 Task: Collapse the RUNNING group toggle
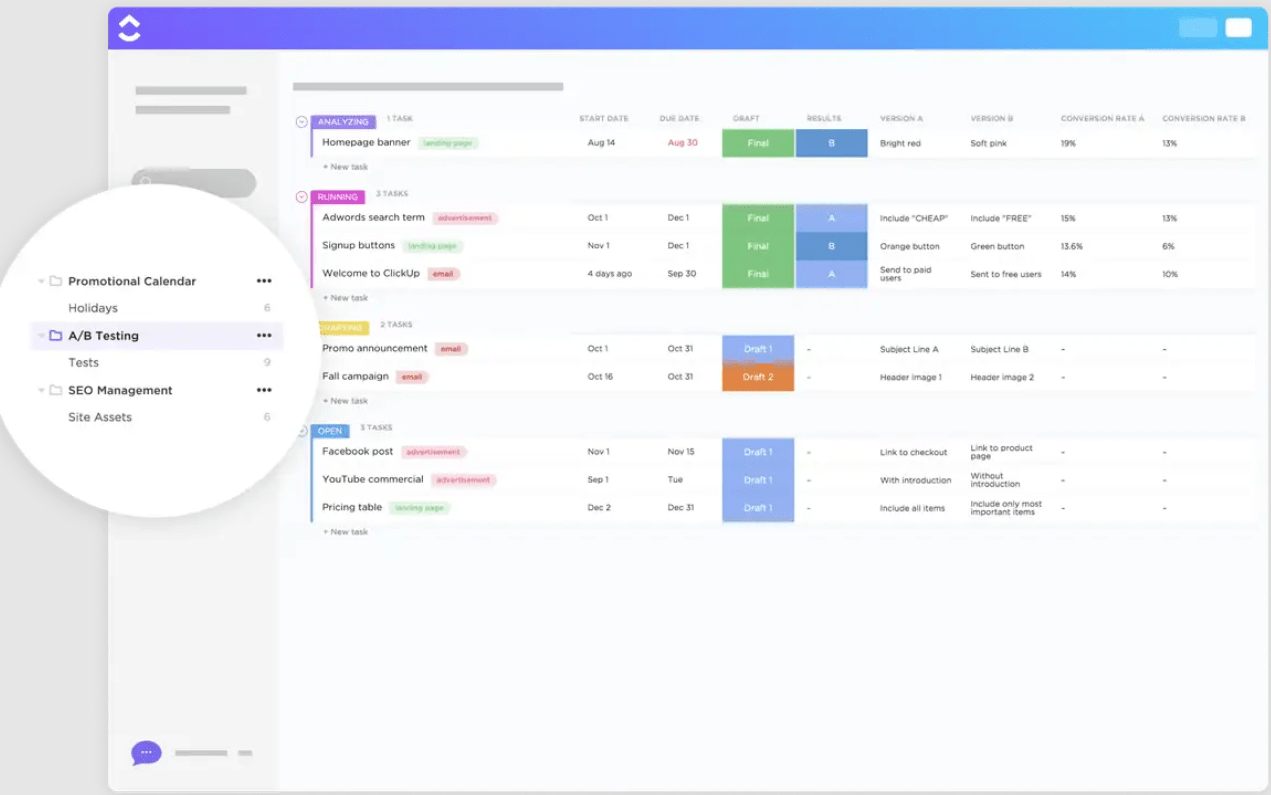[x=301, y=197]
